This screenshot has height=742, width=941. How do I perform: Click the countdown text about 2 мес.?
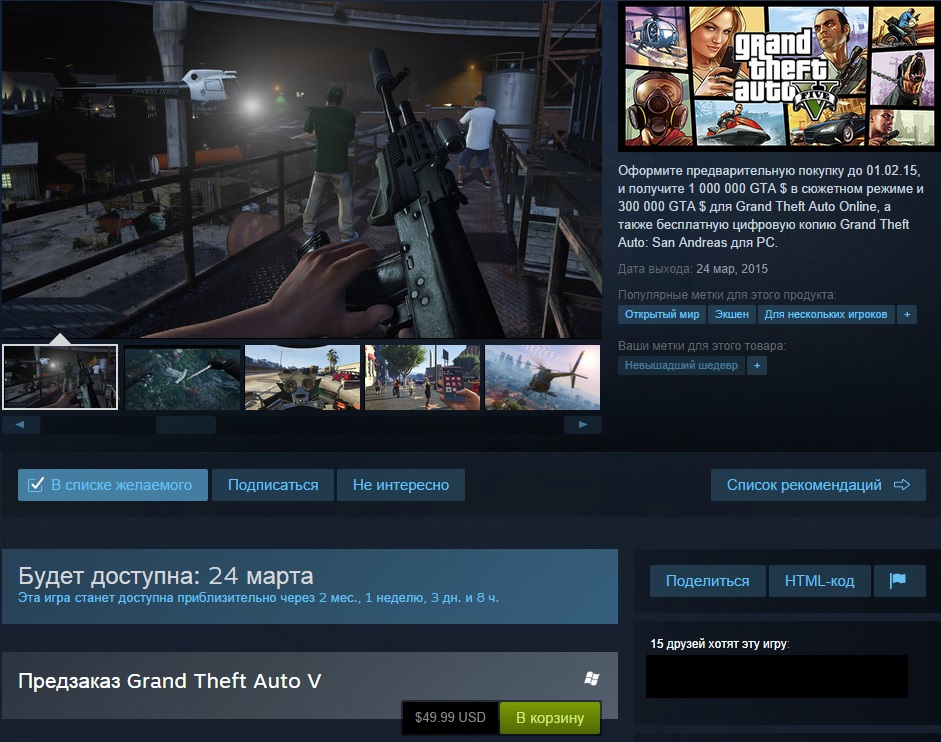(x=259, y=598)
